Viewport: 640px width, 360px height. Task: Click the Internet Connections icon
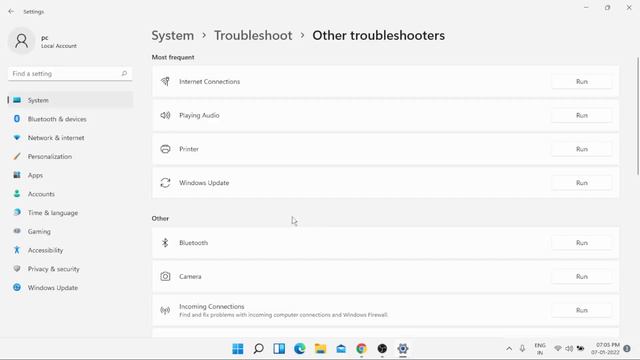pos(165,82)
